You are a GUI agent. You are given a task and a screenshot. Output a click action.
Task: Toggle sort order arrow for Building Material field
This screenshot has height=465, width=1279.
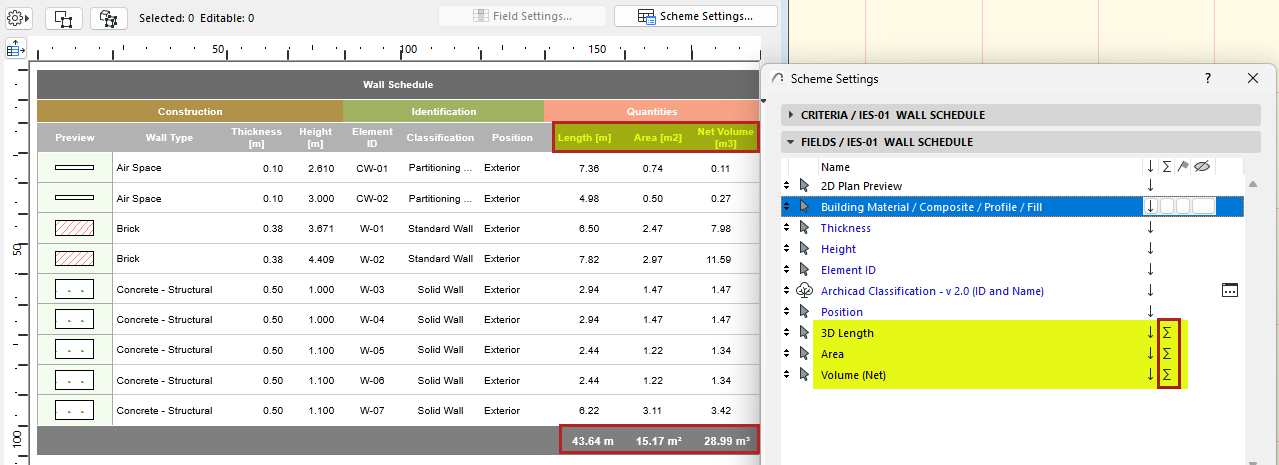1151,207
